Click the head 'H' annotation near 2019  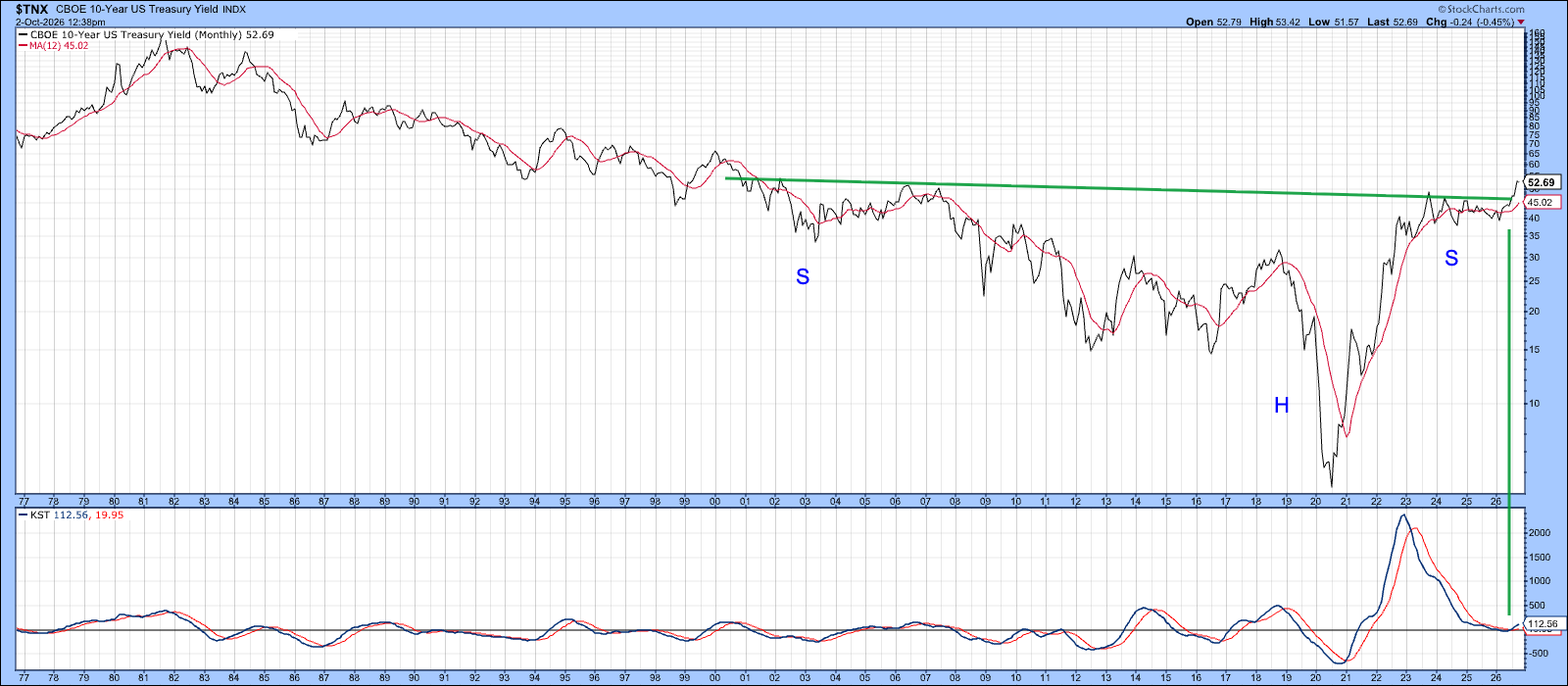tap(1282, 406)
